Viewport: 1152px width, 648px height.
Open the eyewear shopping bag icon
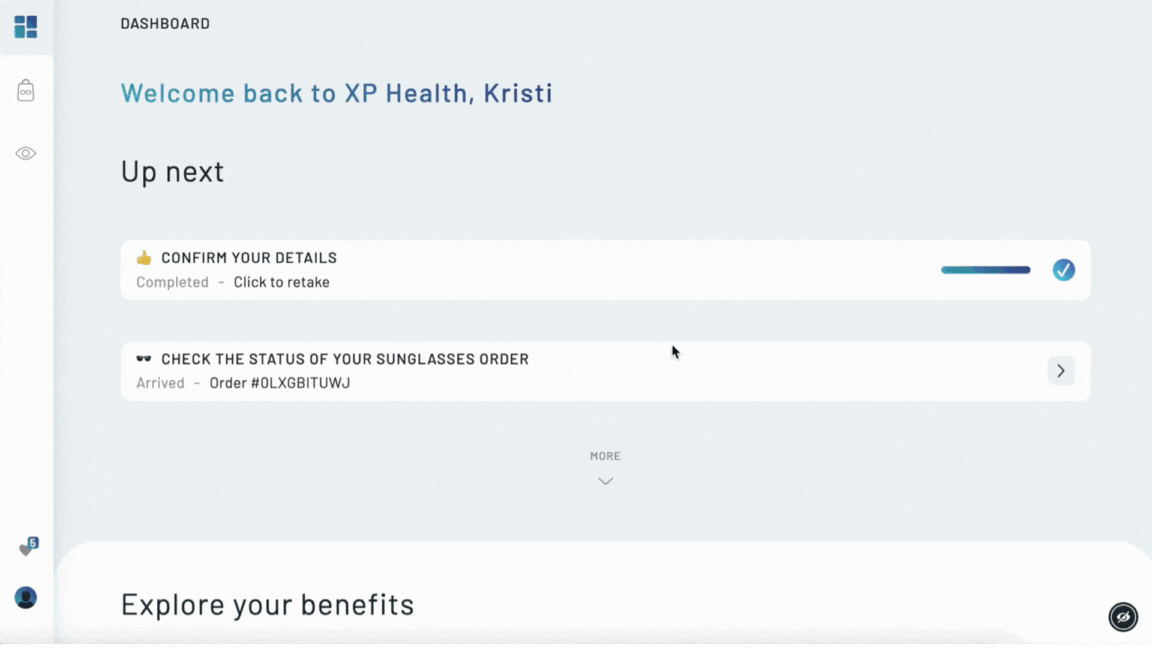click(x=26, y=91)
